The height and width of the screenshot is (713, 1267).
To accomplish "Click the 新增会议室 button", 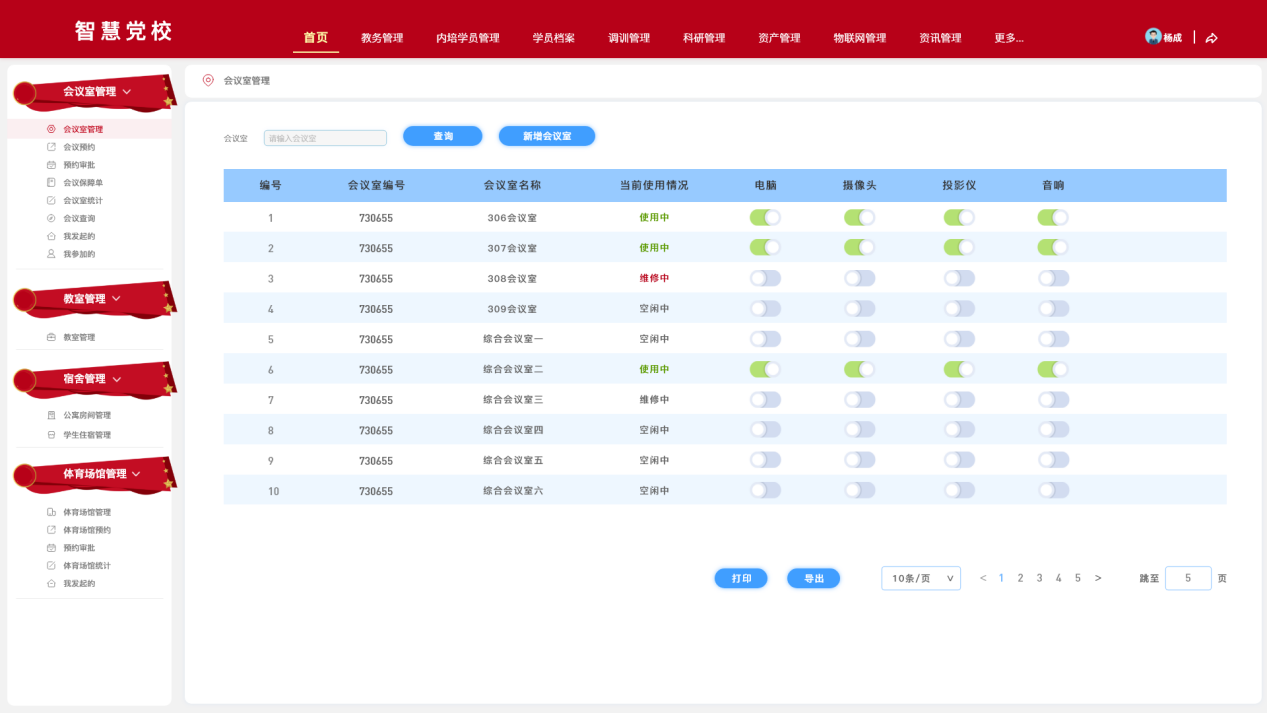I will [547, 136].
